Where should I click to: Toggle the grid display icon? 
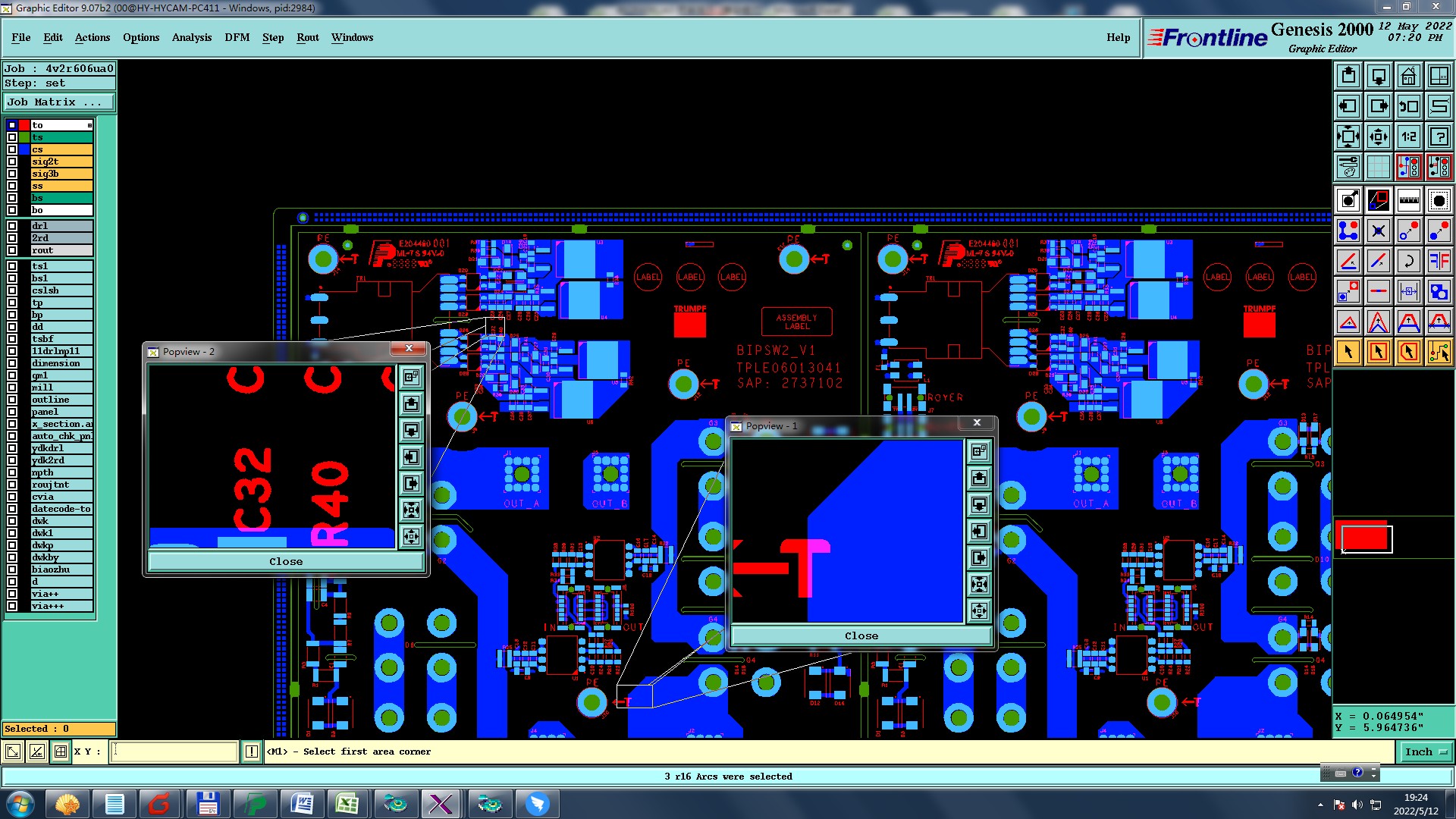(x=1378, y=167)
